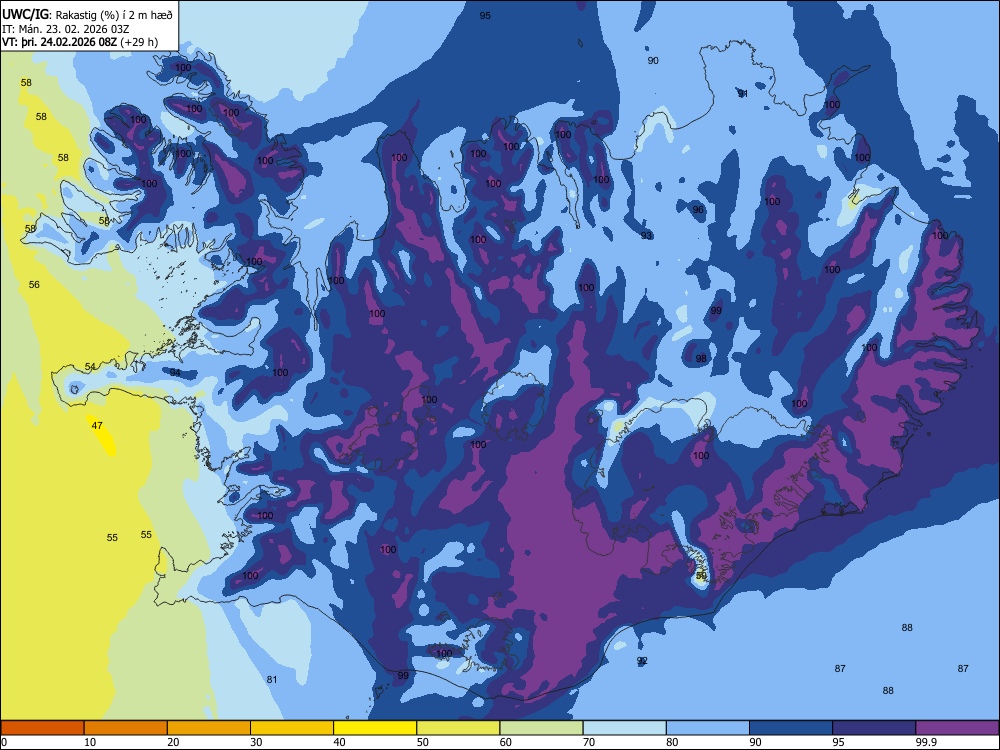This screenshot has height=750, width=1000.
Task: Click the 30–40 golden legend swatch
Action: tap(292, 728)
